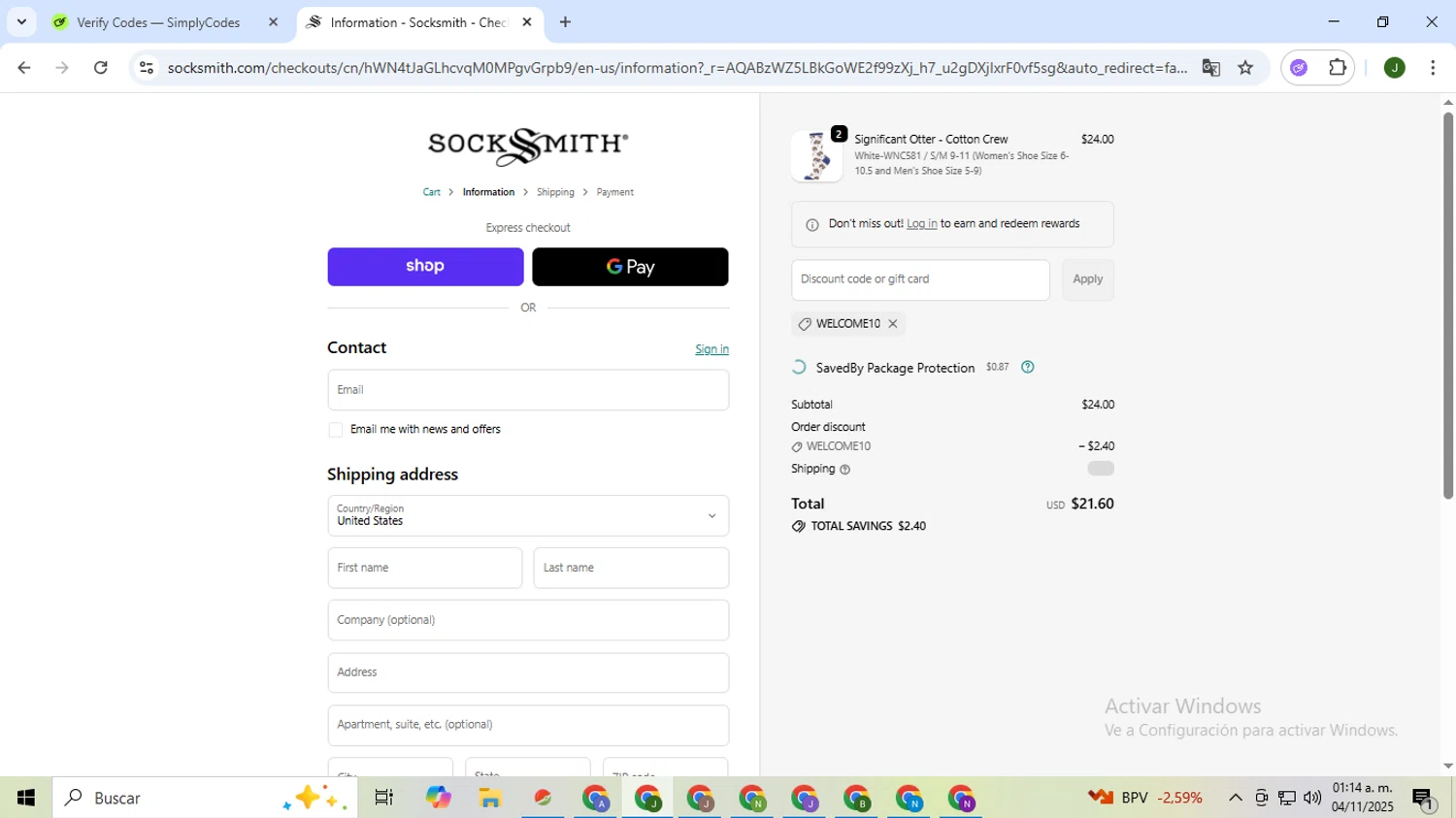Viewport: 1456px width, 818px height.
Task: Open Task View on the taskbar
Action: tap(384, 798)
